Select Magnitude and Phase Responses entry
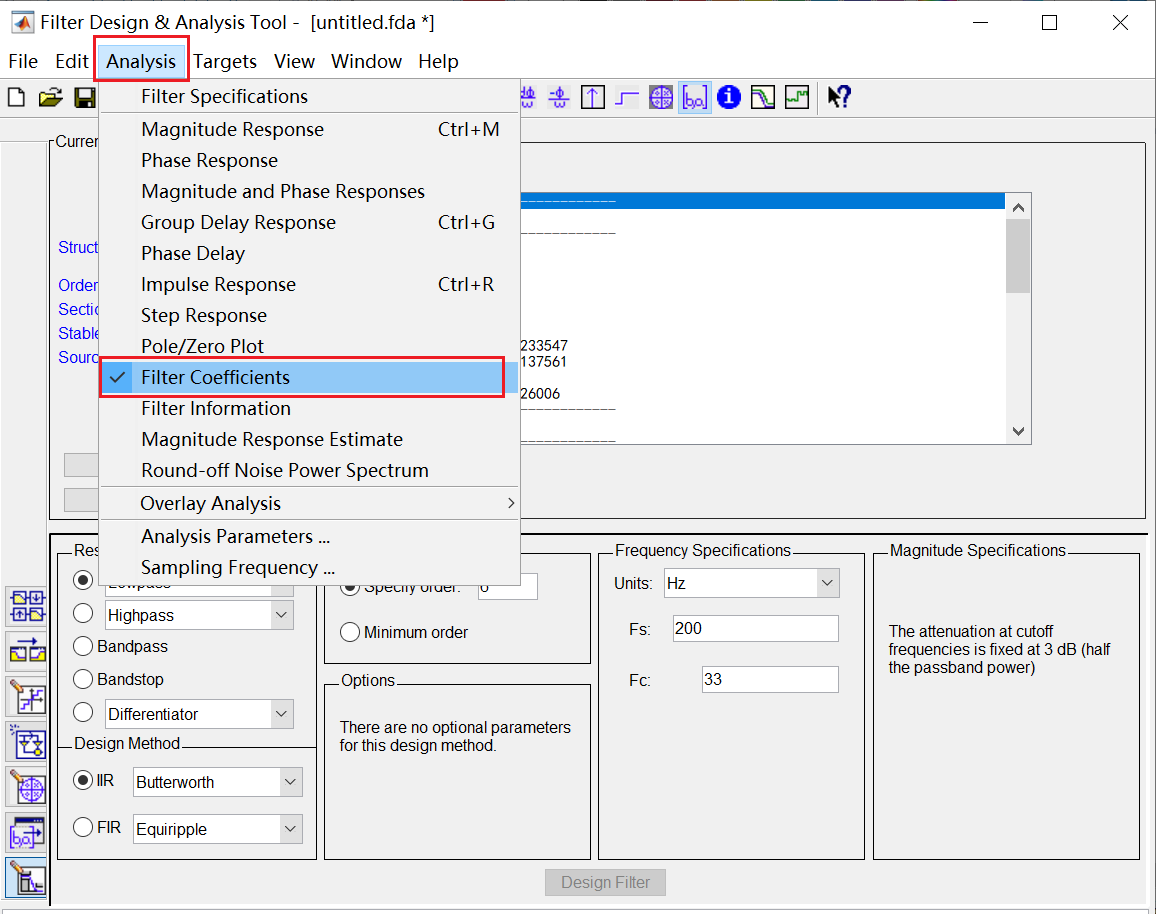 309,192
